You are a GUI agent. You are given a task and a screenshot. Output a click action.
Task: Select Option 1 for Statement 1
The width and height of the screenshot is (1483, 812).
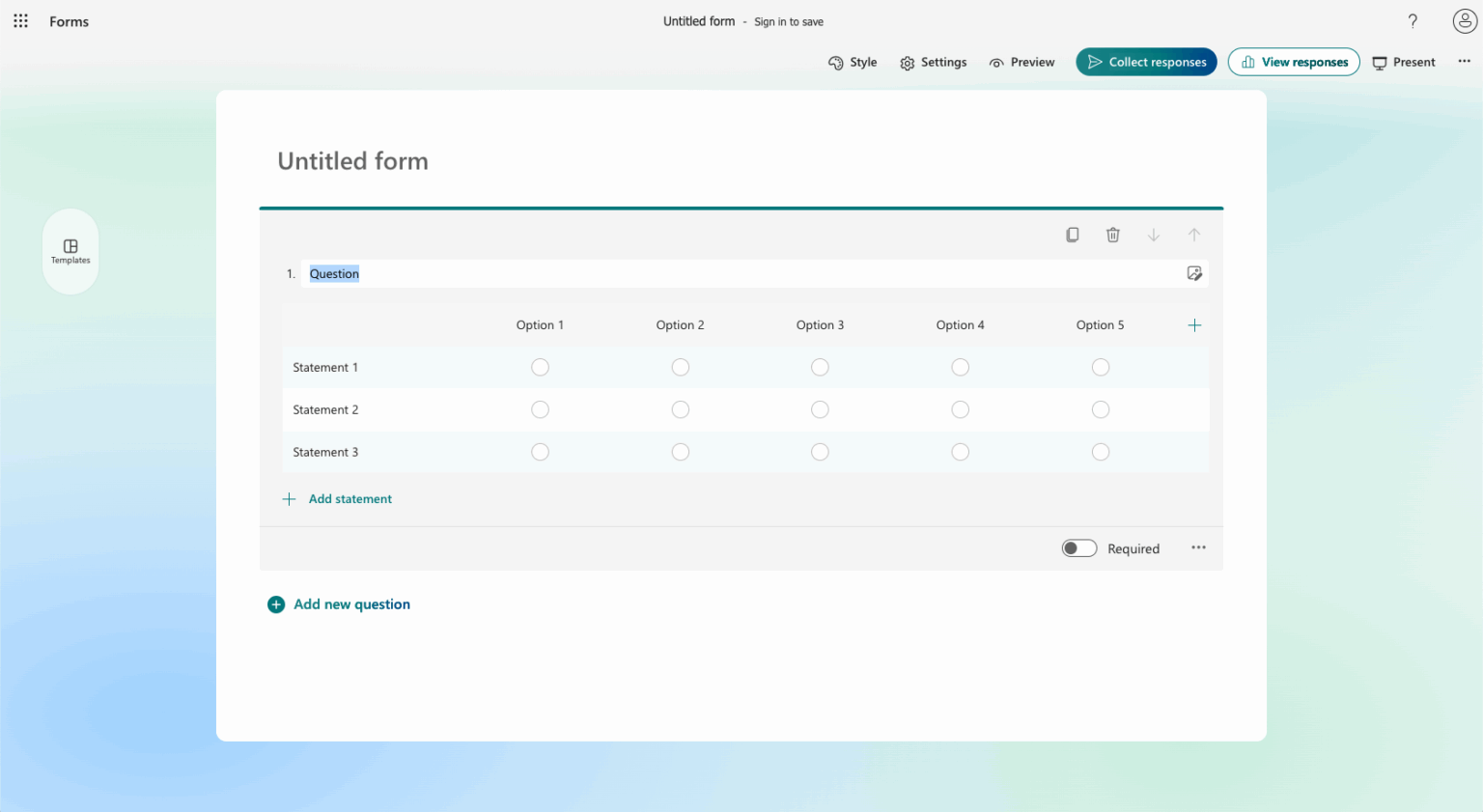(540, 367)
